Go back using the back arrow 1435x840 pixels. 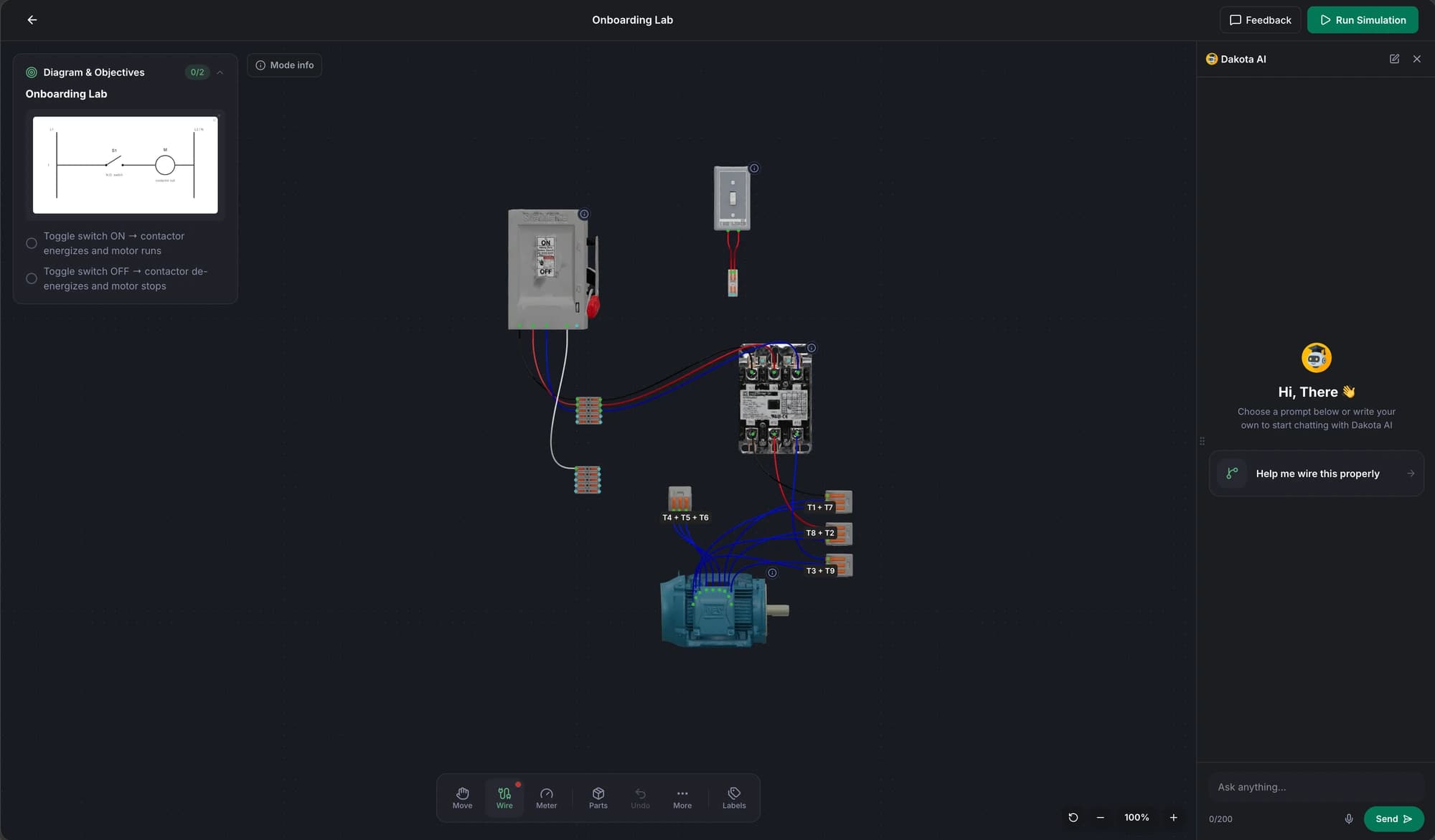click(32, 20)
